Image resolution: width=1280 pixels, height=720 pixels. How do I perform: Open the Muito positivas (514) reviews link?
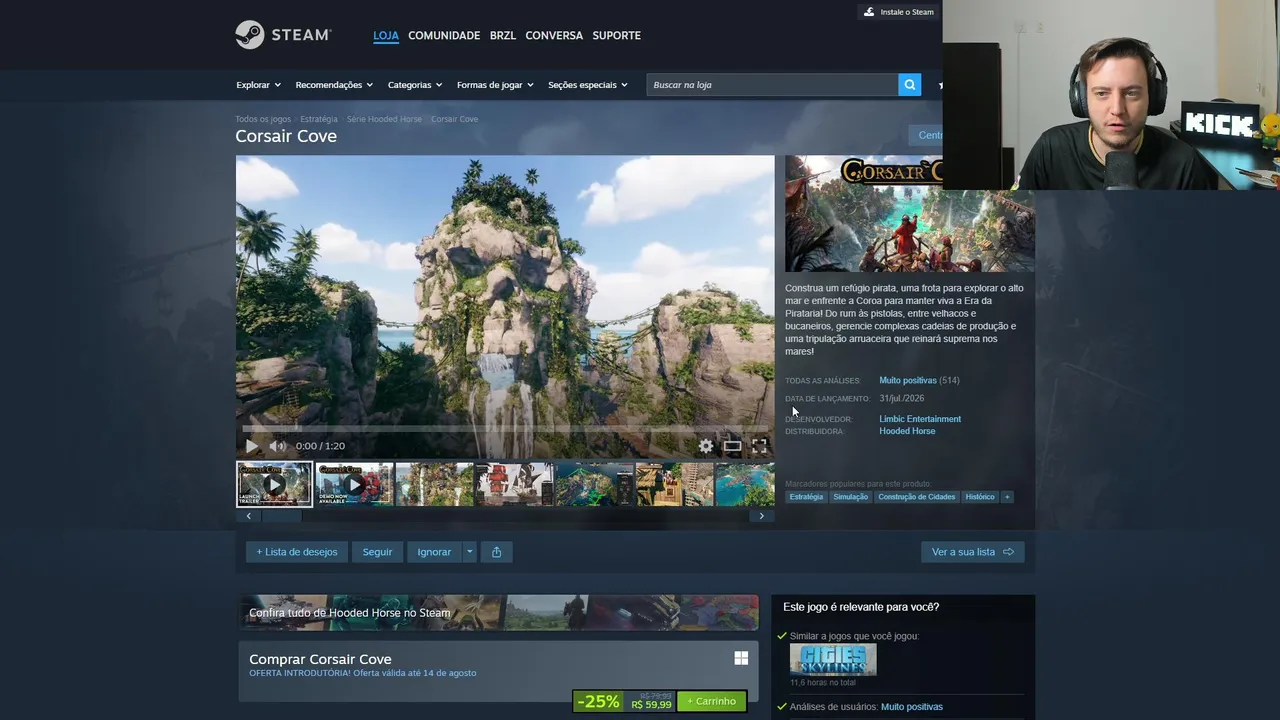pyautogui.click(x=919, y=380)
